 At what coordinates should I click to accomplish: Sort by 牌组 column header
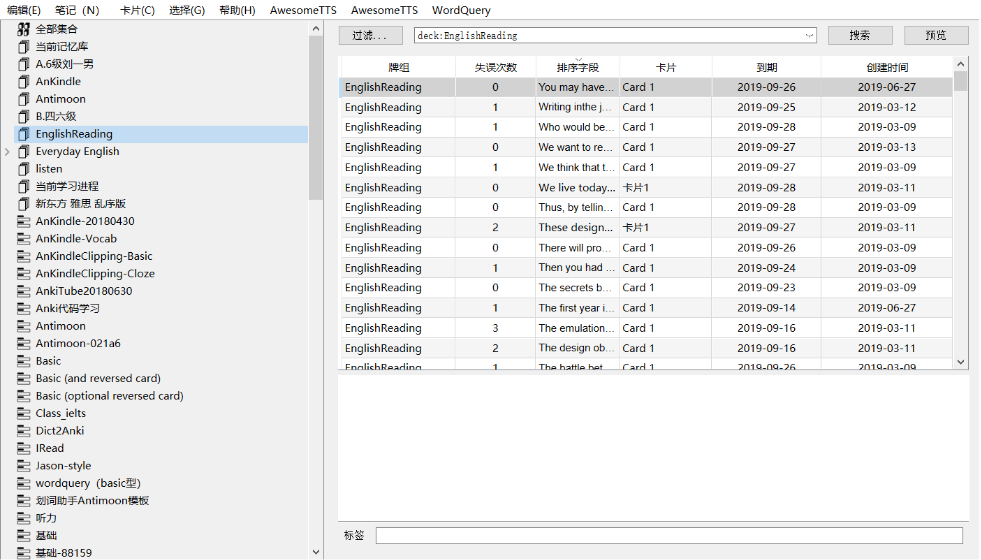[399, 68]
